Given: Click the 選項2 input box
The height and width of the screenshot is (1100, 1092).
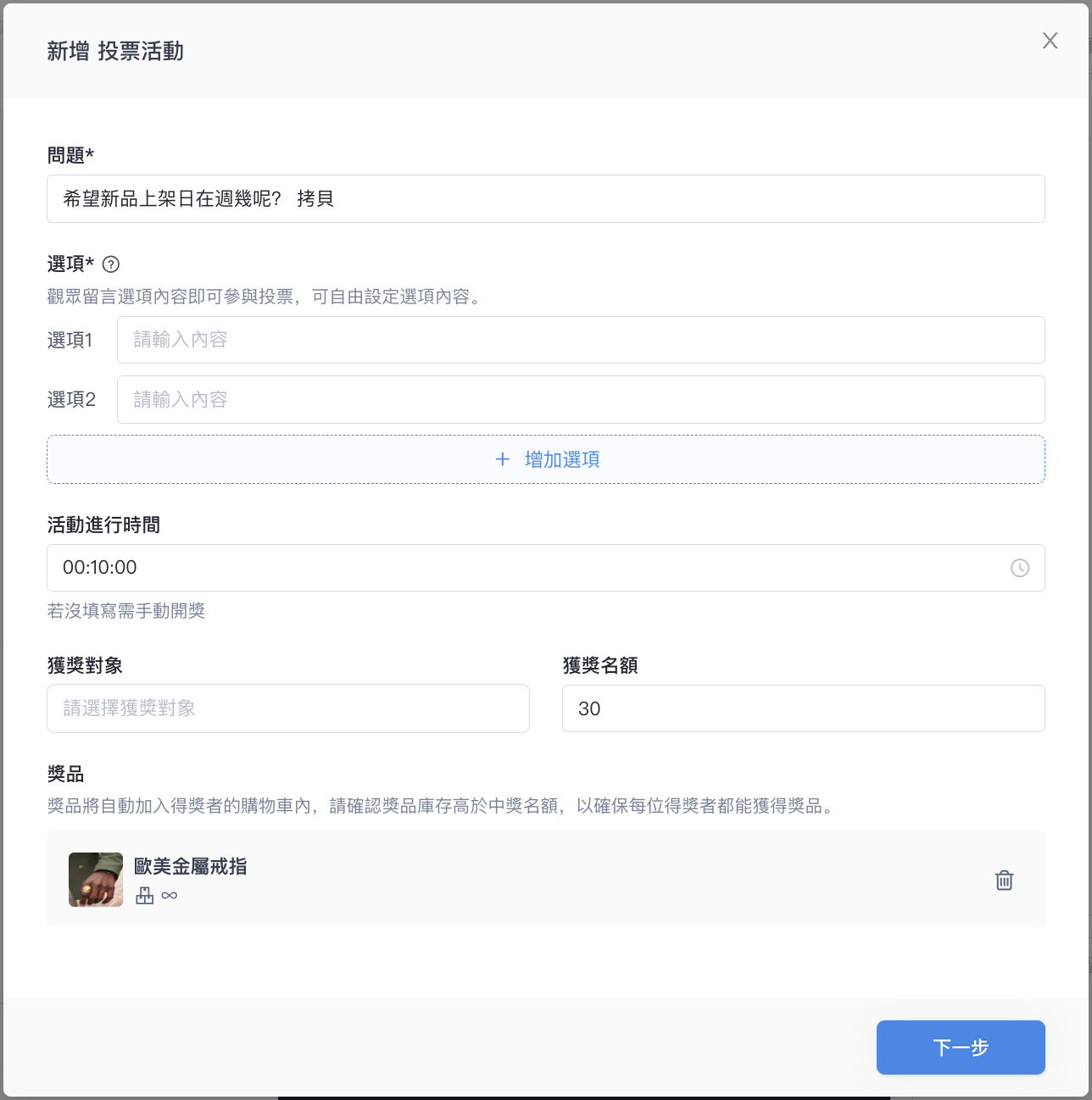Looking at the screenshot, I should point(580,400).
